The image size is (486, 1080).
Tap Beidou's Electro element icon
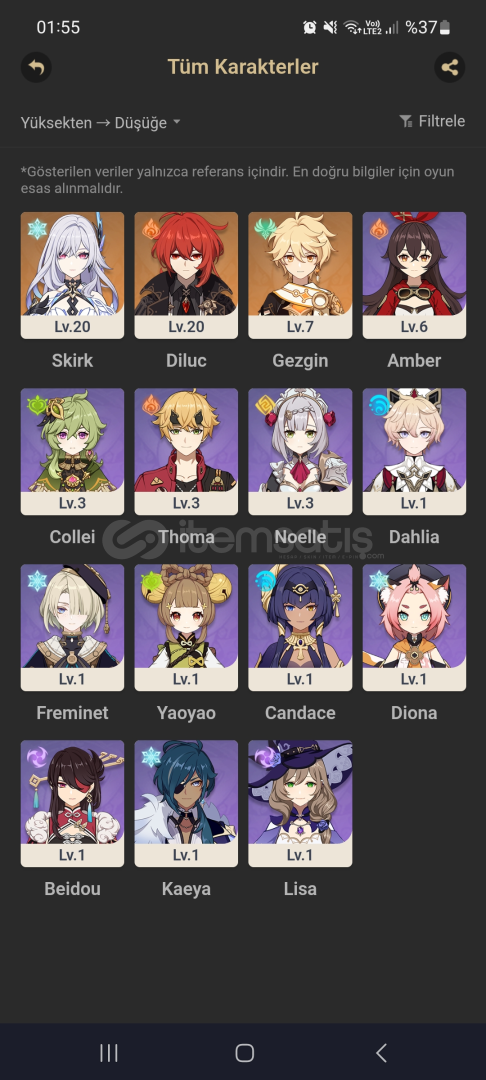point(37,757)
